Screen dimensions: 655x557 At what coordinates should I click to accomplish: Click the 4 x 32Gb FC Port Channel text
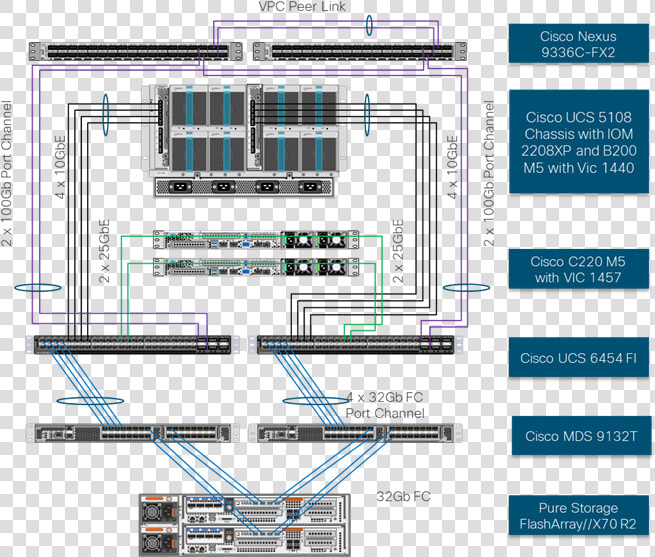(385, 405)
